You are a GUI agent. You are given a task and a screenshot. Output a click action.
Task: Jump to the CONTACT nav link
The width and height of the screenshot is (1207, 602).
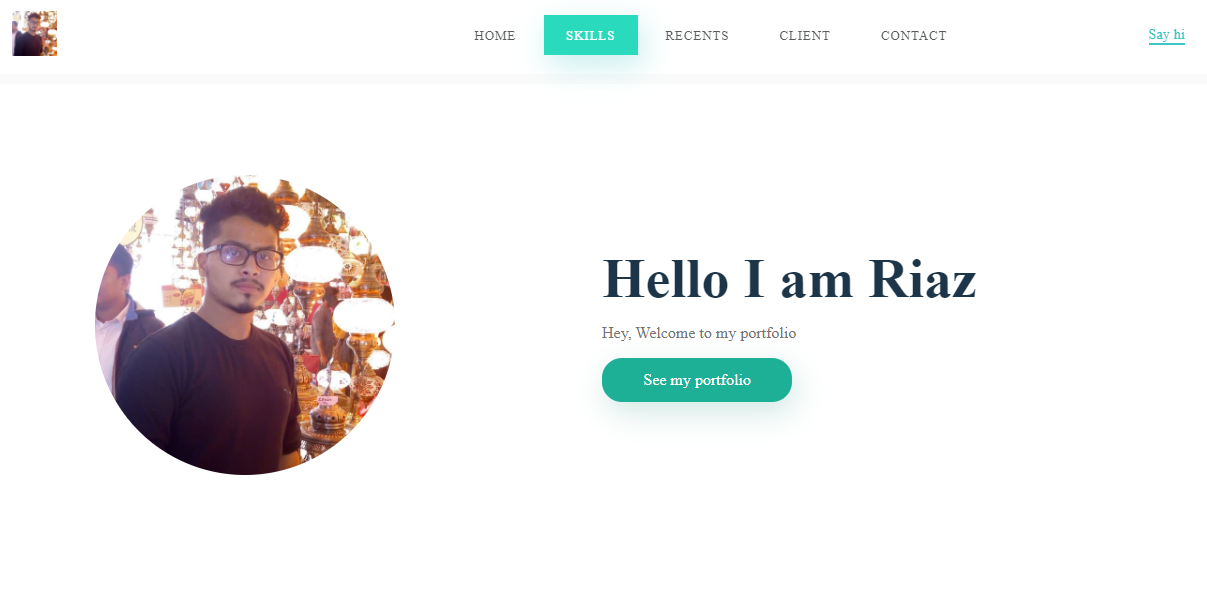coord(914,36)
